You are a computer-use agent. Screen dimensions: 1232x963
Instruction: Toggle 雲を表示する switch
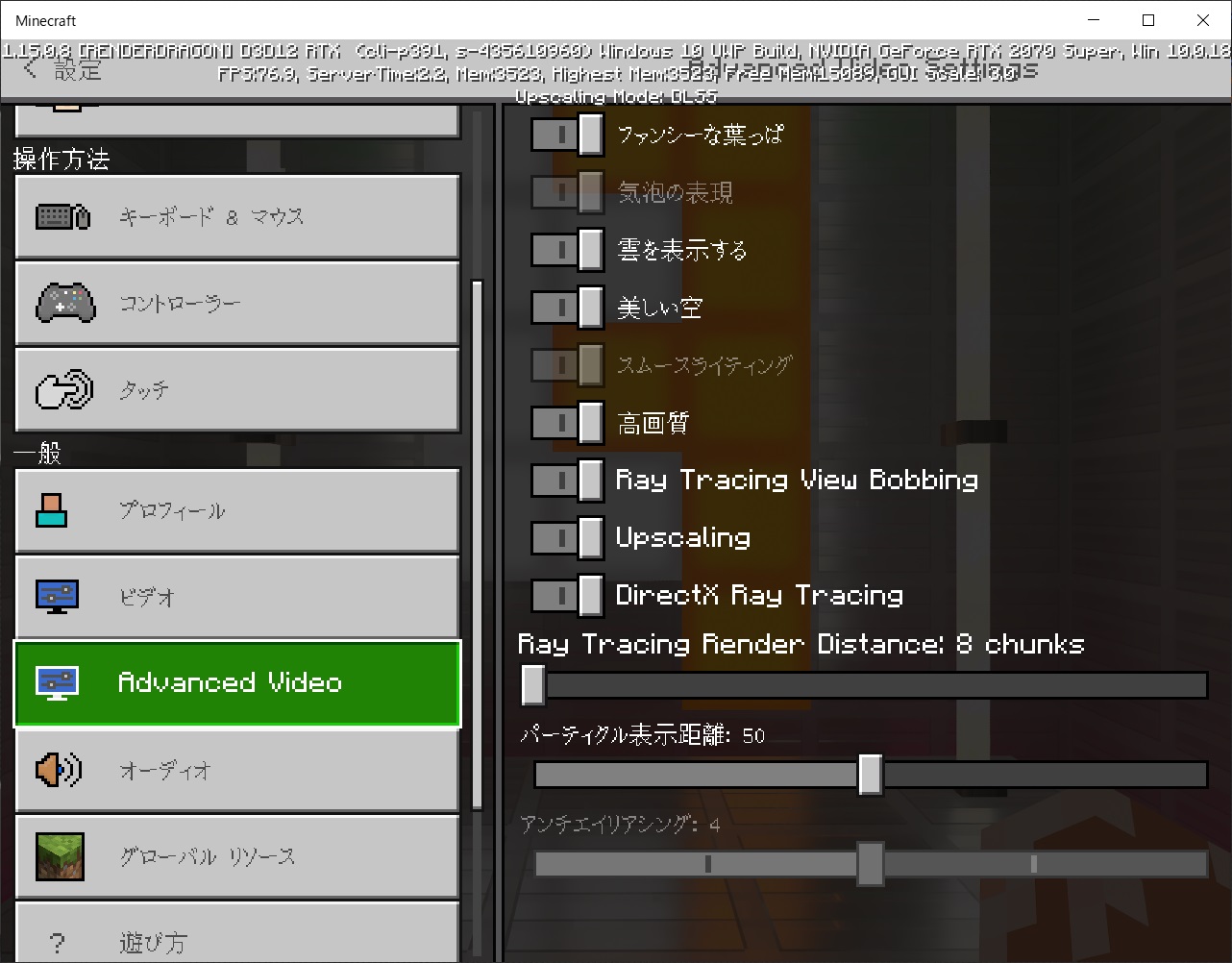click(567, 250)
